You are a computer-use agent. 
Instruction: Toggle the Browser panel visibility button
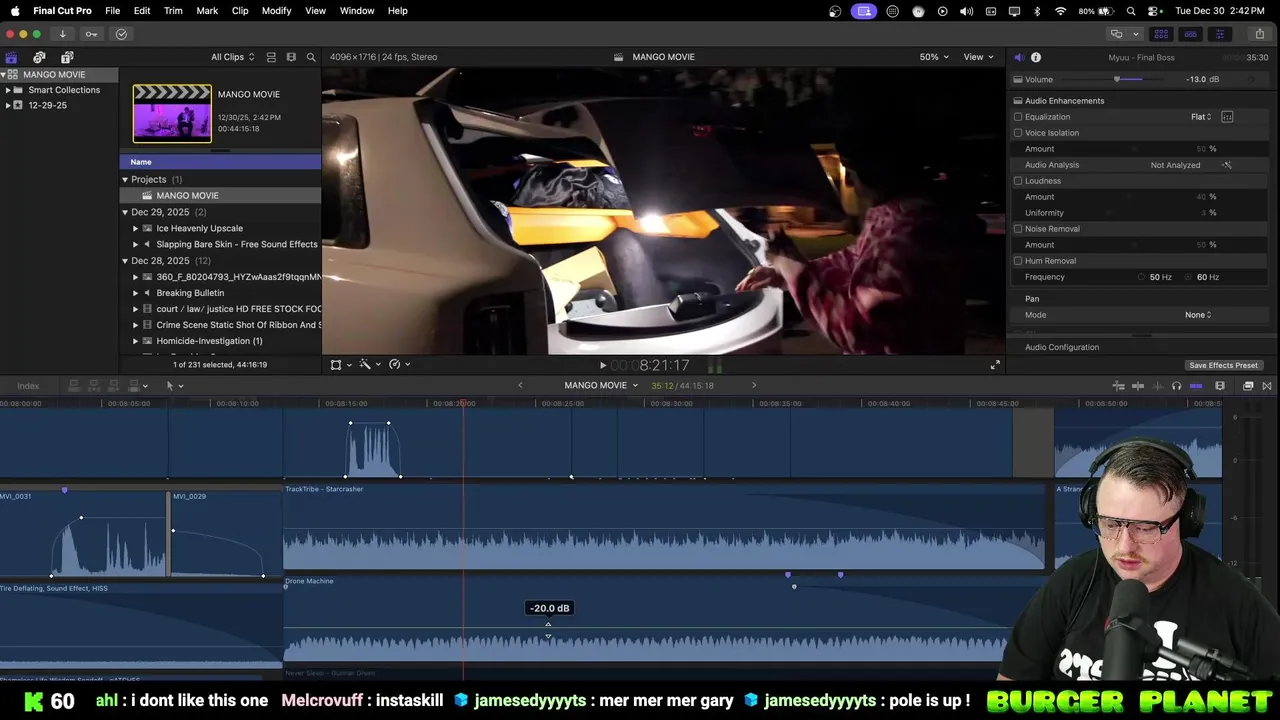point(1161,34)
